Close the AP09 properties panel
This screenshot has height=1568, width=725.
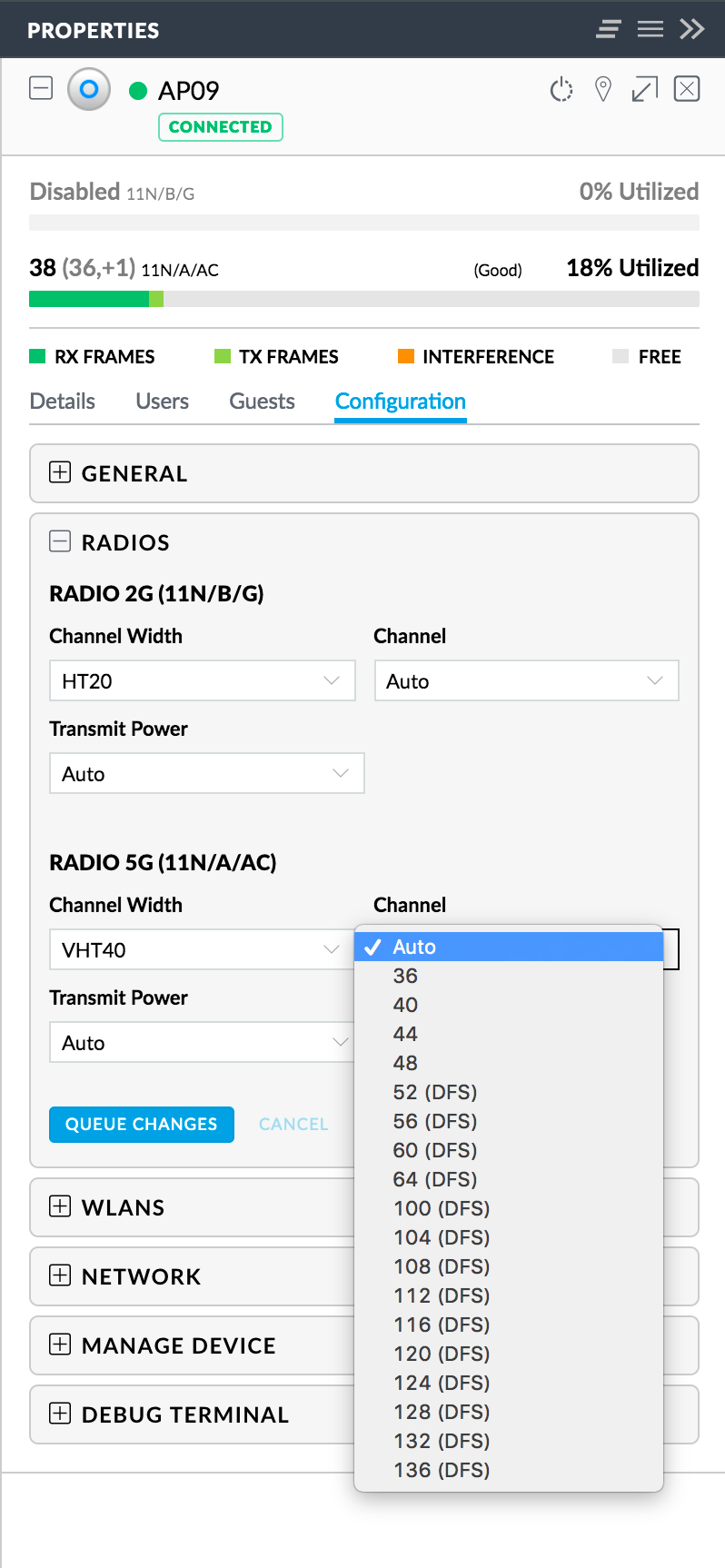point(686,89)
